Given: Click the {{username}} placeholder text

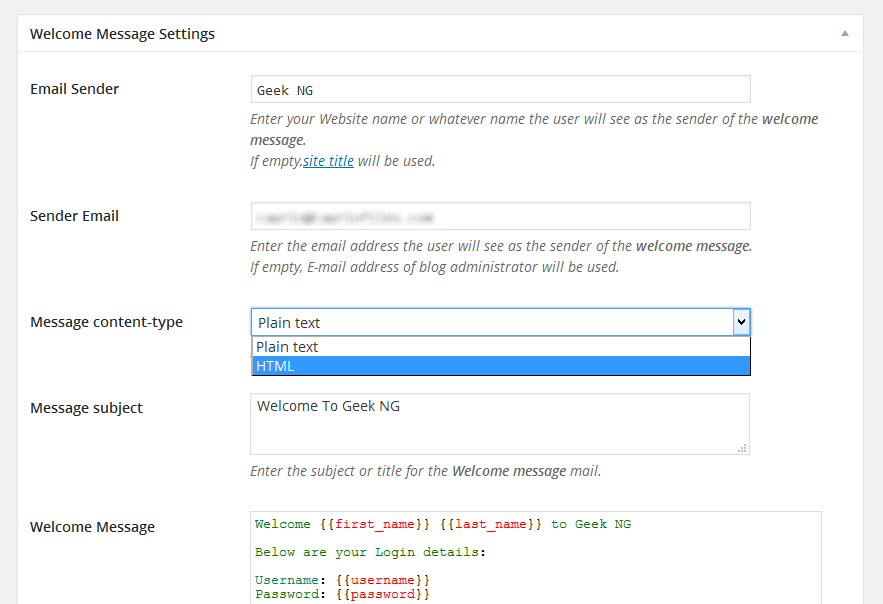Looking at the screenshot, I should click(383, 580).
